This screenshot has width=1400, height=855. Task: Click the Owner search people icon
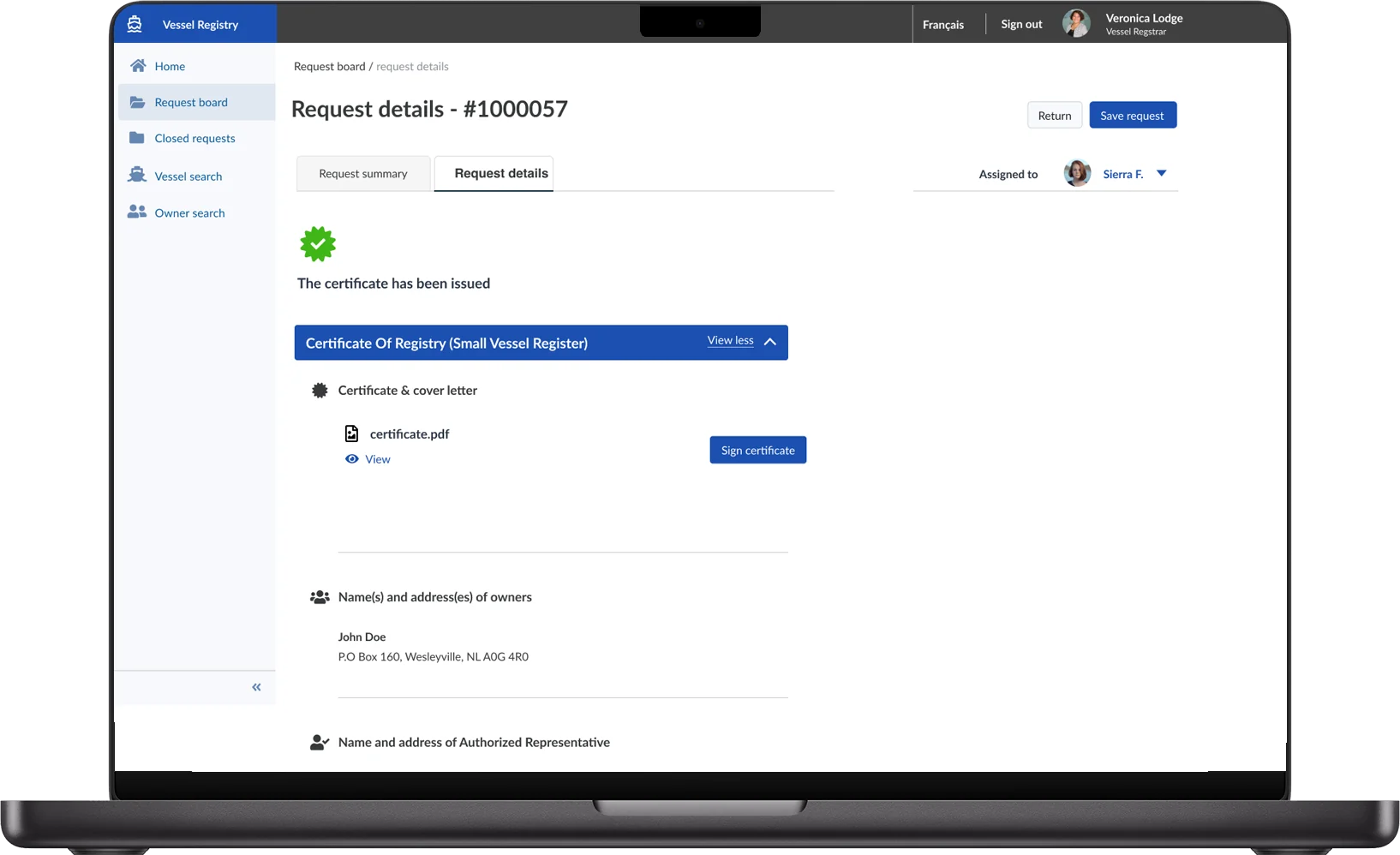(x=137, y=212)
